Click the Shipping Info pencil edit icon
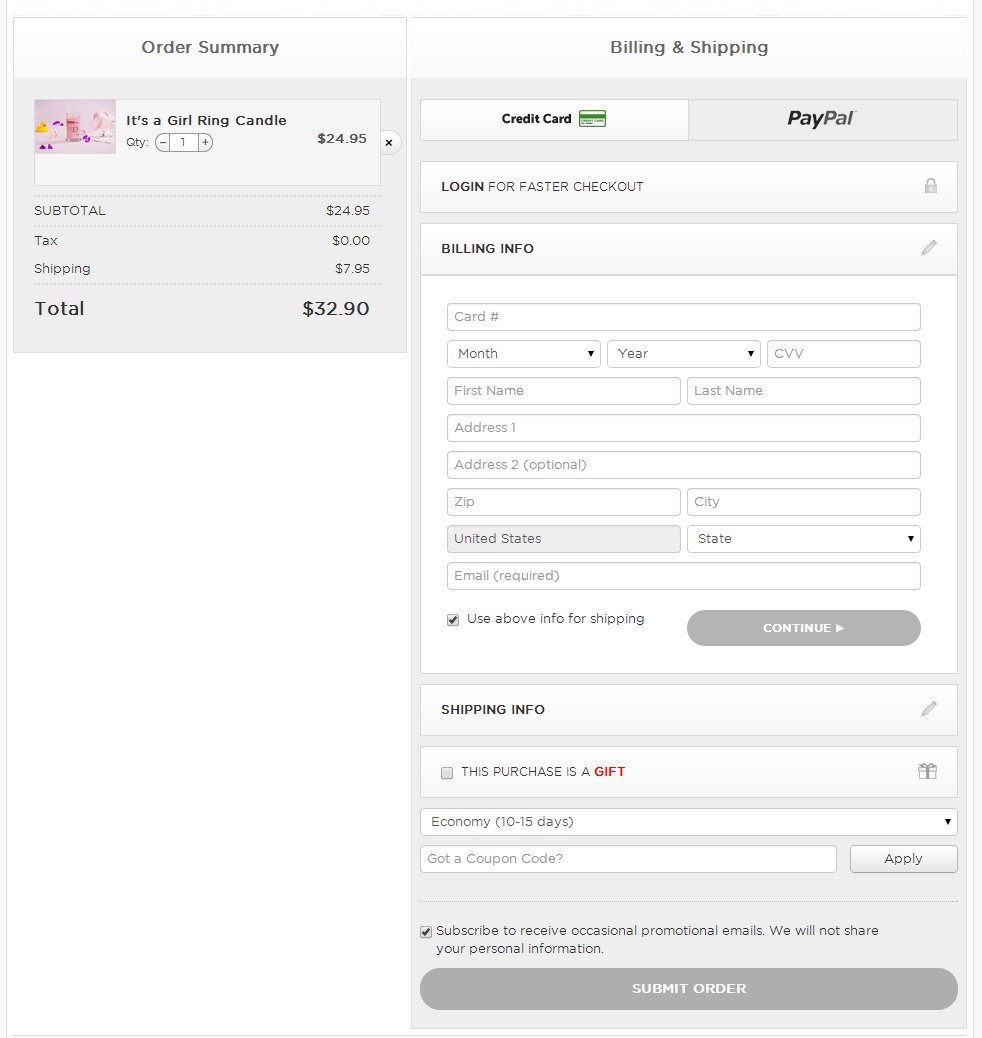The width and height of the screenshot is (982, 1038). (929, 709)
